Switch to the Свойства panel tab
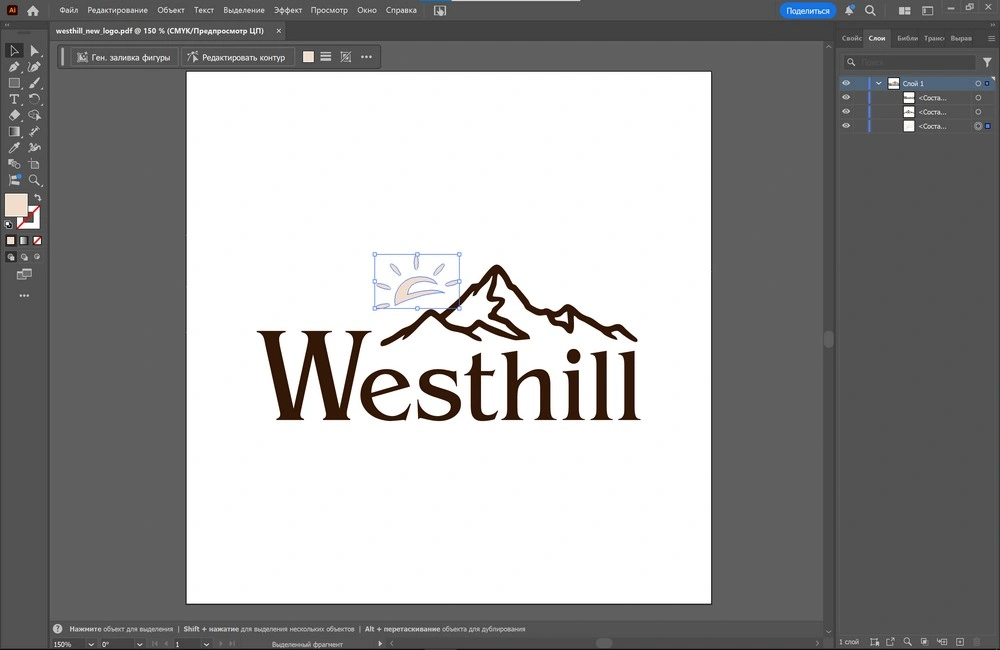 pyautogui.click(x=851, y=38)
